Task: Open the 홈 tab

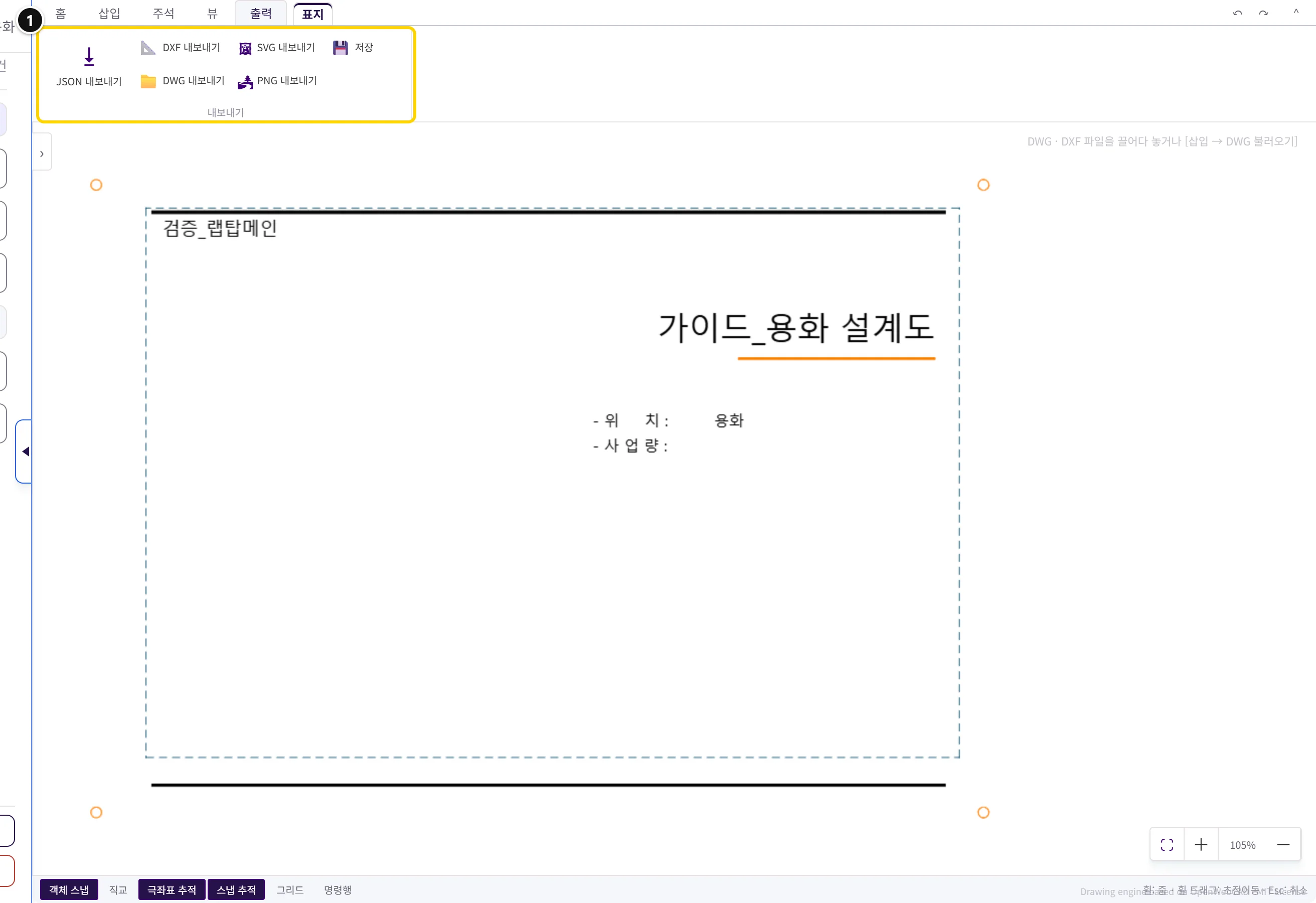Action: (x=61, y=14)
